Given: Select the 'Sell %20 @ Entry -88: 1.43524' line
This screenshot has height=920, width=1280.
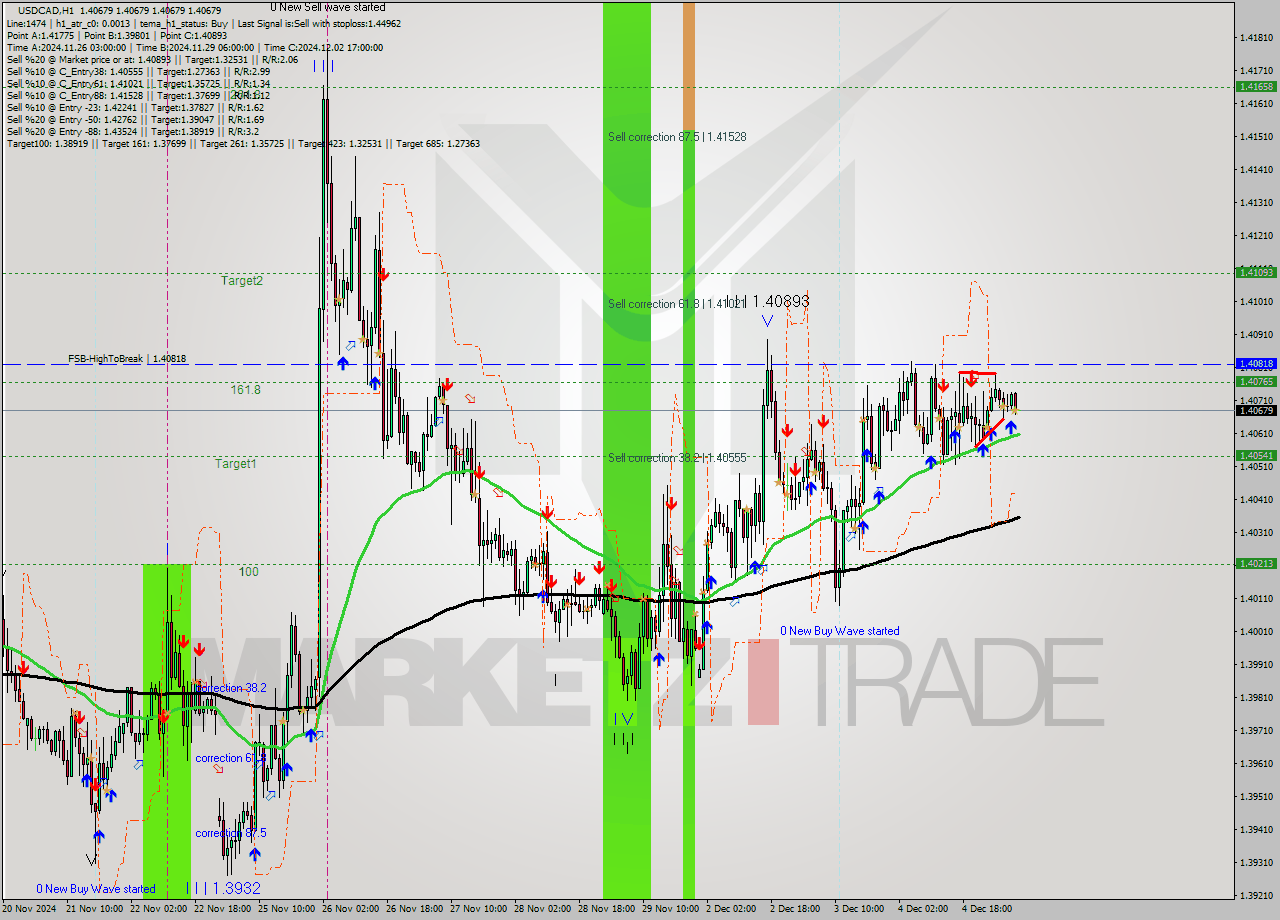Looking at the screenshot, I should tap(133, 131).
